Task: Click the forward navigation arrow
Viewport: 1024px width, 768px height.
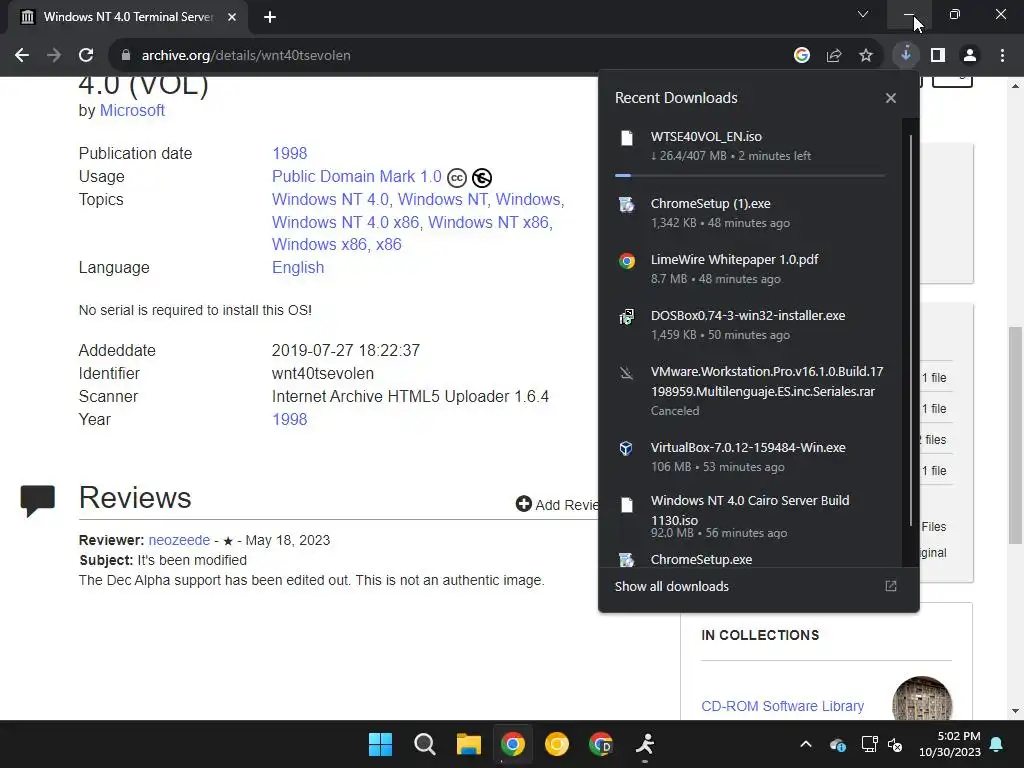Action: (x=54, y=56)
